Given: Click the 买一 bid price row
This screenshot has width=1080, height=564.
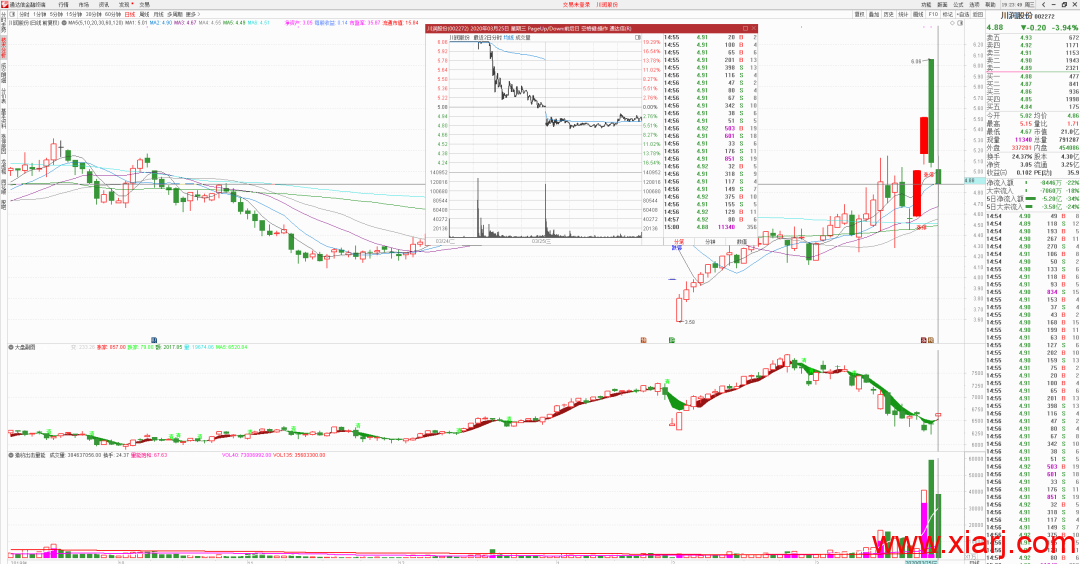Looking at the screenshot, I should pyautogui.click(x=1032, y=76).
